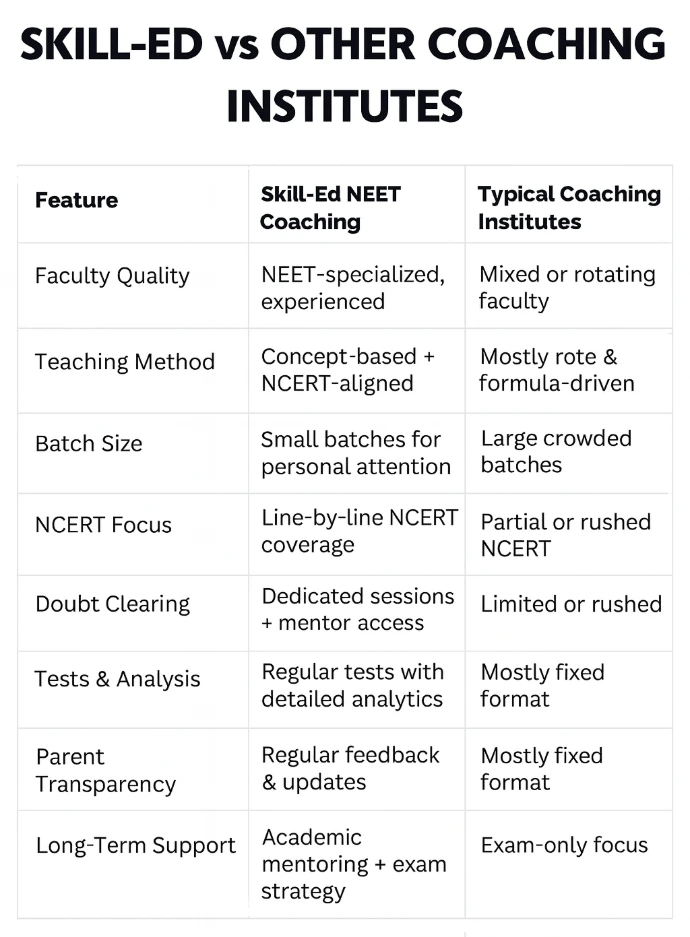The height and width of the screenshot is (937, 690).
Task: Select the "Feature" column header
Action: click(76, 200)
